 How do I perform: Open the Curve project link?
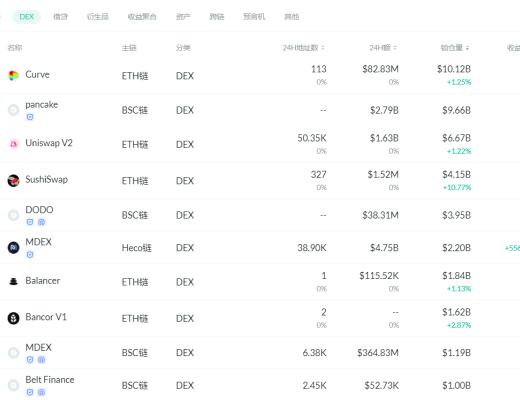click(37, 75)
